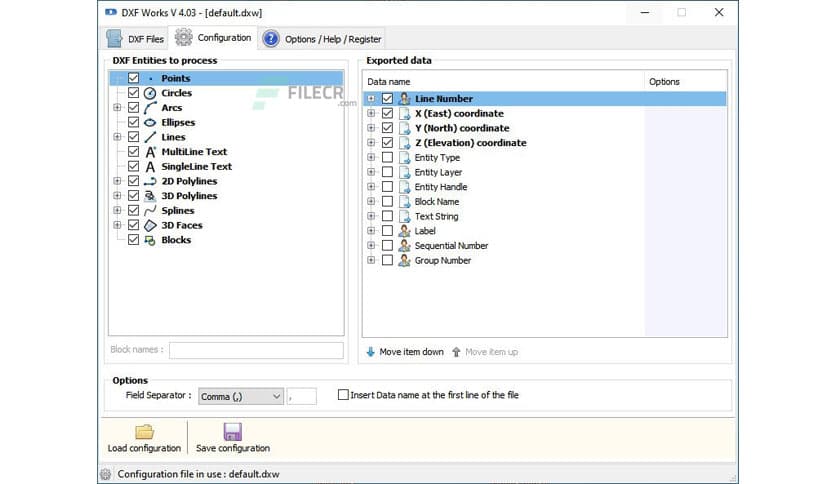Click the Z (Elevation) coordinate document icon

[x=404, y=143]
